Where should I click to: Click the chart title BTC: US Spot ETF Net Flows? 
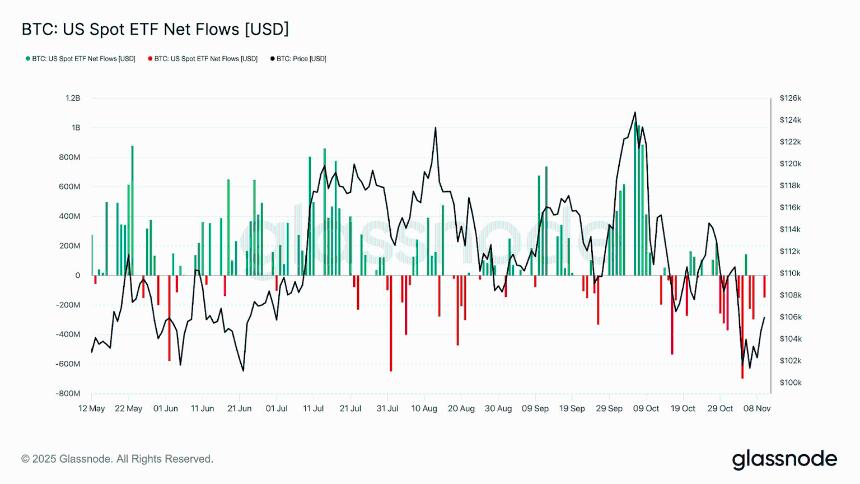pos(148,29)
